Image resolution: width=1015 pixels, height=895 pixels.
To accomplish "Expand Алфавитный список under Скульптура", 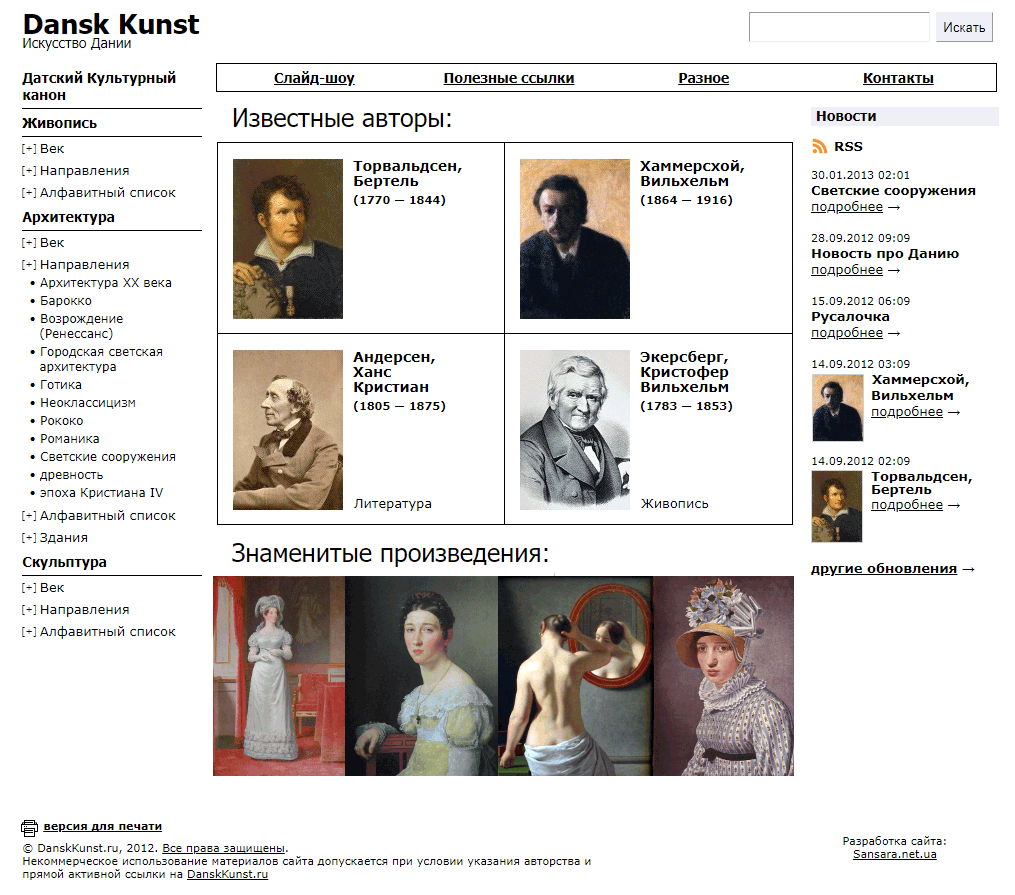I will 29,632.
